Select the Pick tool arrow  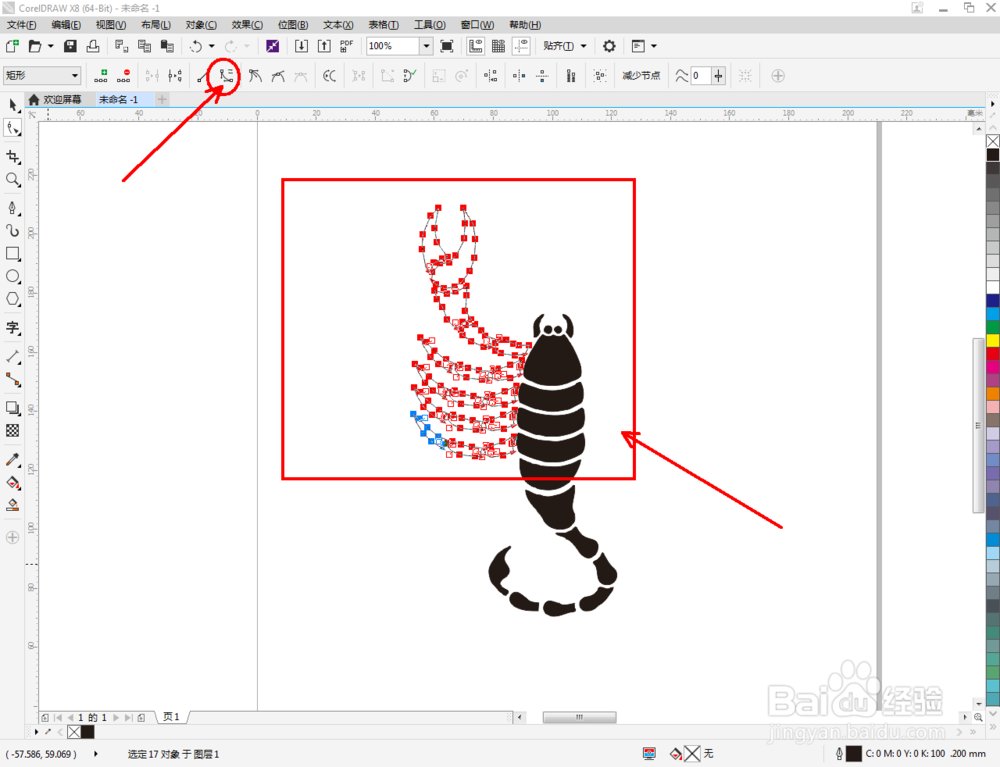(x=13, y=105)
